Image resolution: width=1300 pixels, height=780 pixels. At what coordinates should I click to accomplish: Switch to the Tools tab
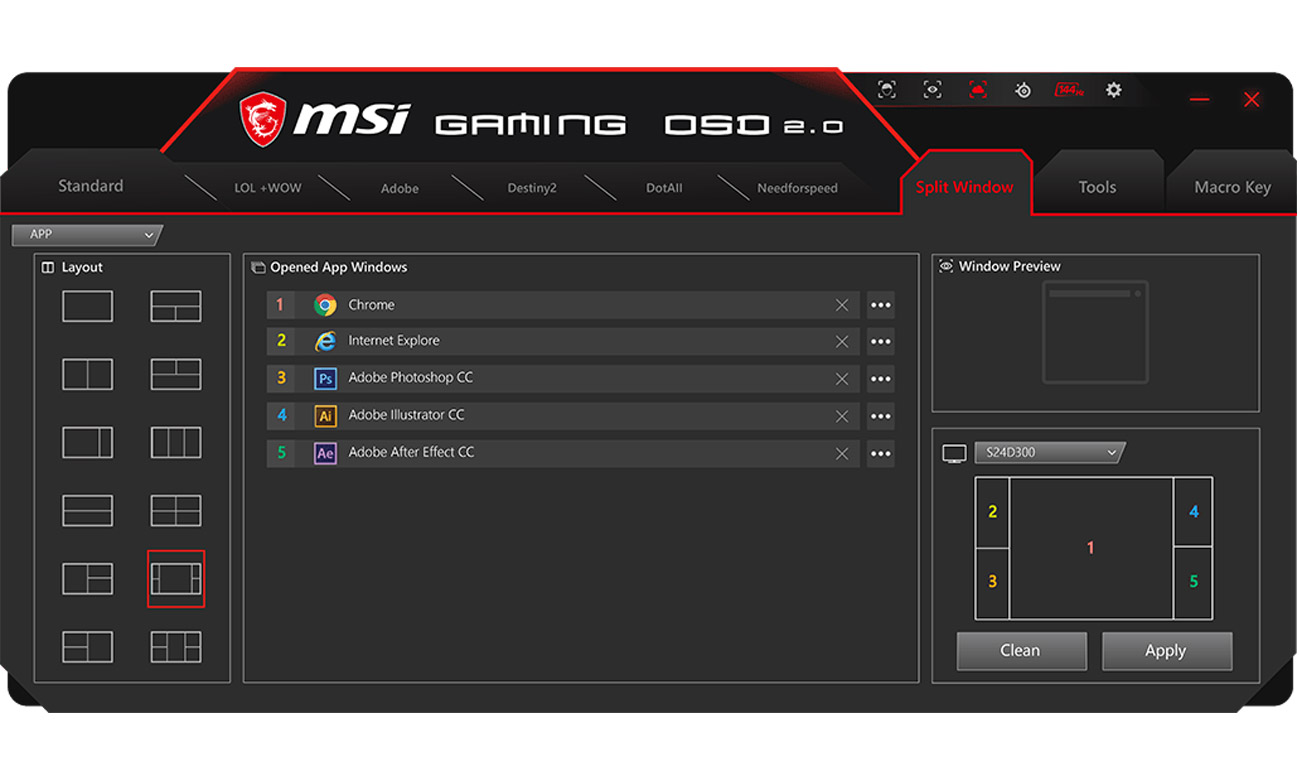[1097, 187]
